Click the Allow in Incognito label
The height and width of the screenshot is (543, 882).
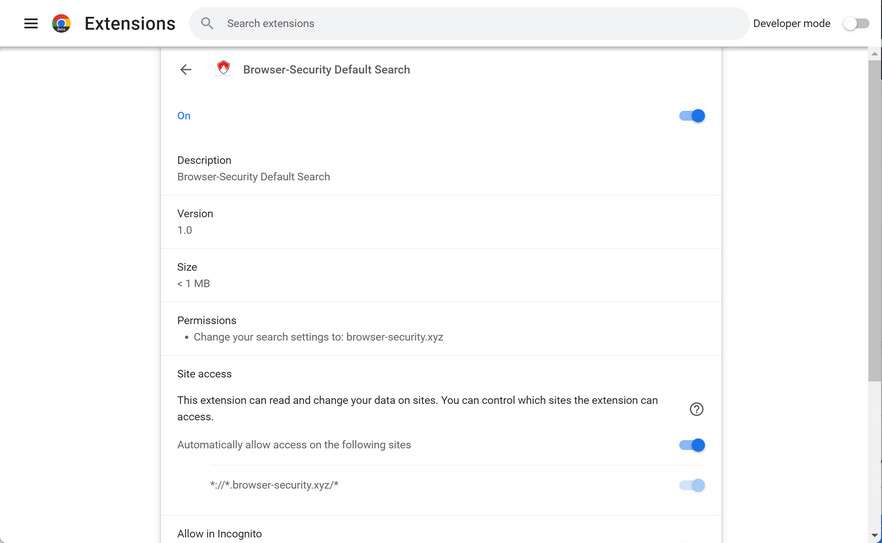(219, 534)
